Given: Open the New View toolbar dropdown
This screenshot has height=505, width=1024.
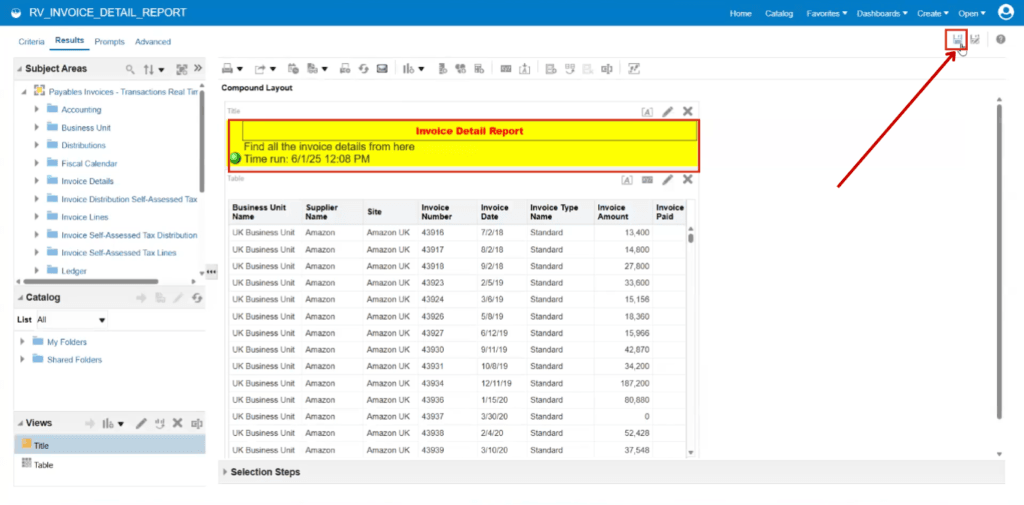Looking at the screenshot, I should (x=414, y=69).
